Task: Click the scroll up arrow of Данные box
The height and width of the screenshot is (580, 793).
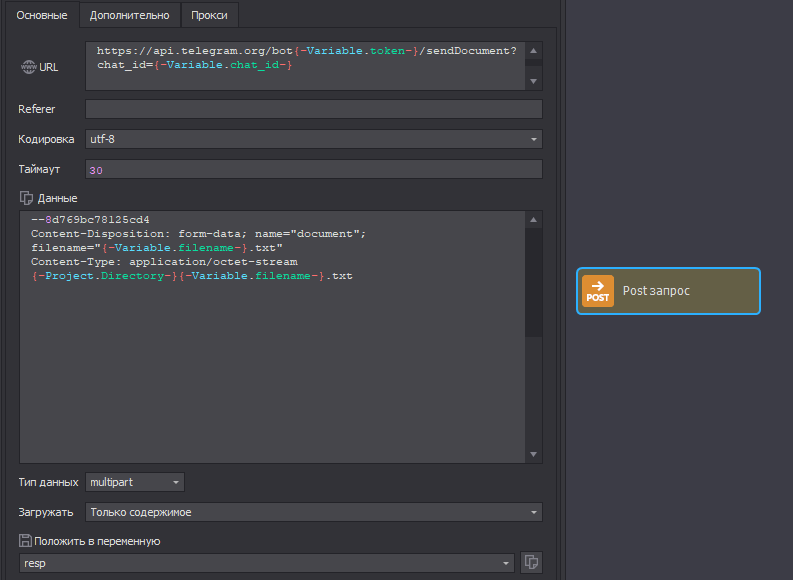Action: 534,220
